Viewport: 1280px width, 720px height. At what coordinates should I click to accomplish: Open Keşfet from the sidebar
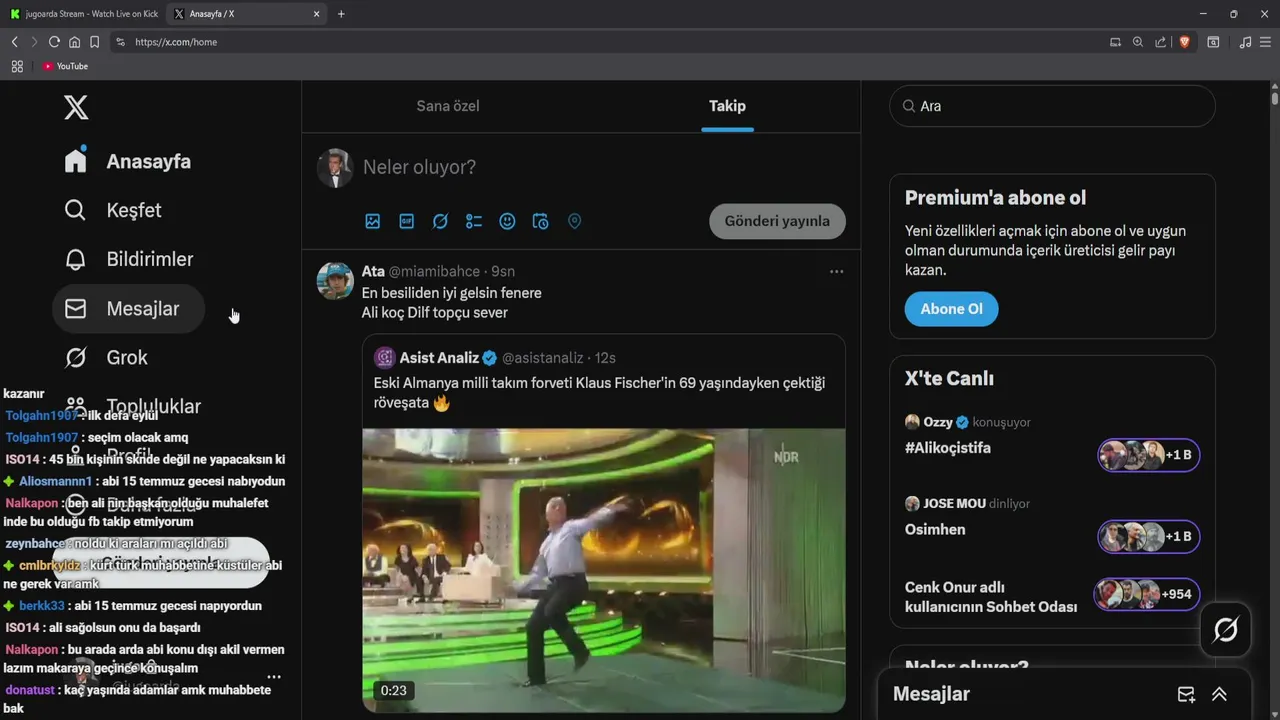tap(113, 210)
